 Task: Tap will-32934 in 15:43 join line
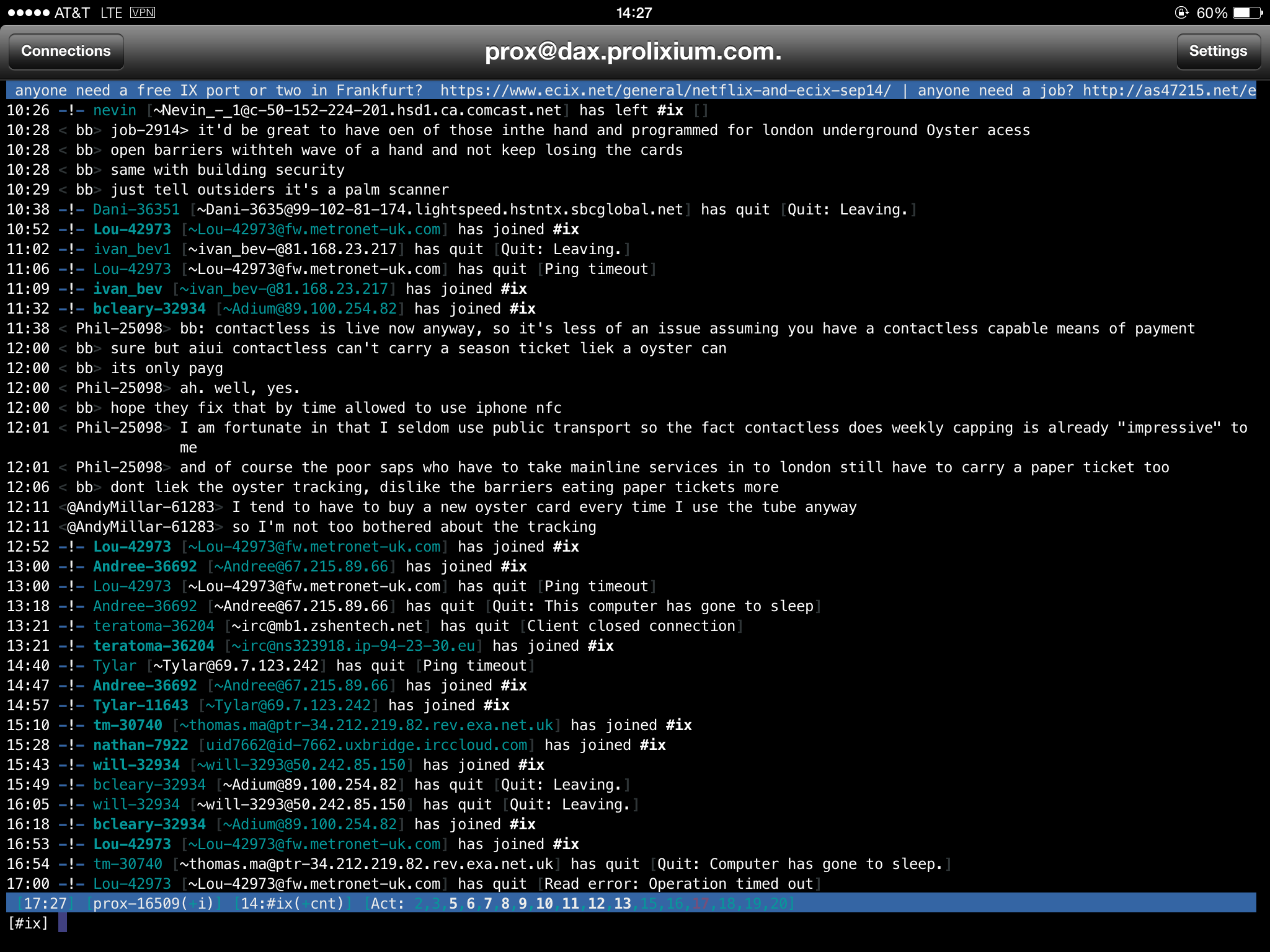pos(136,765)
